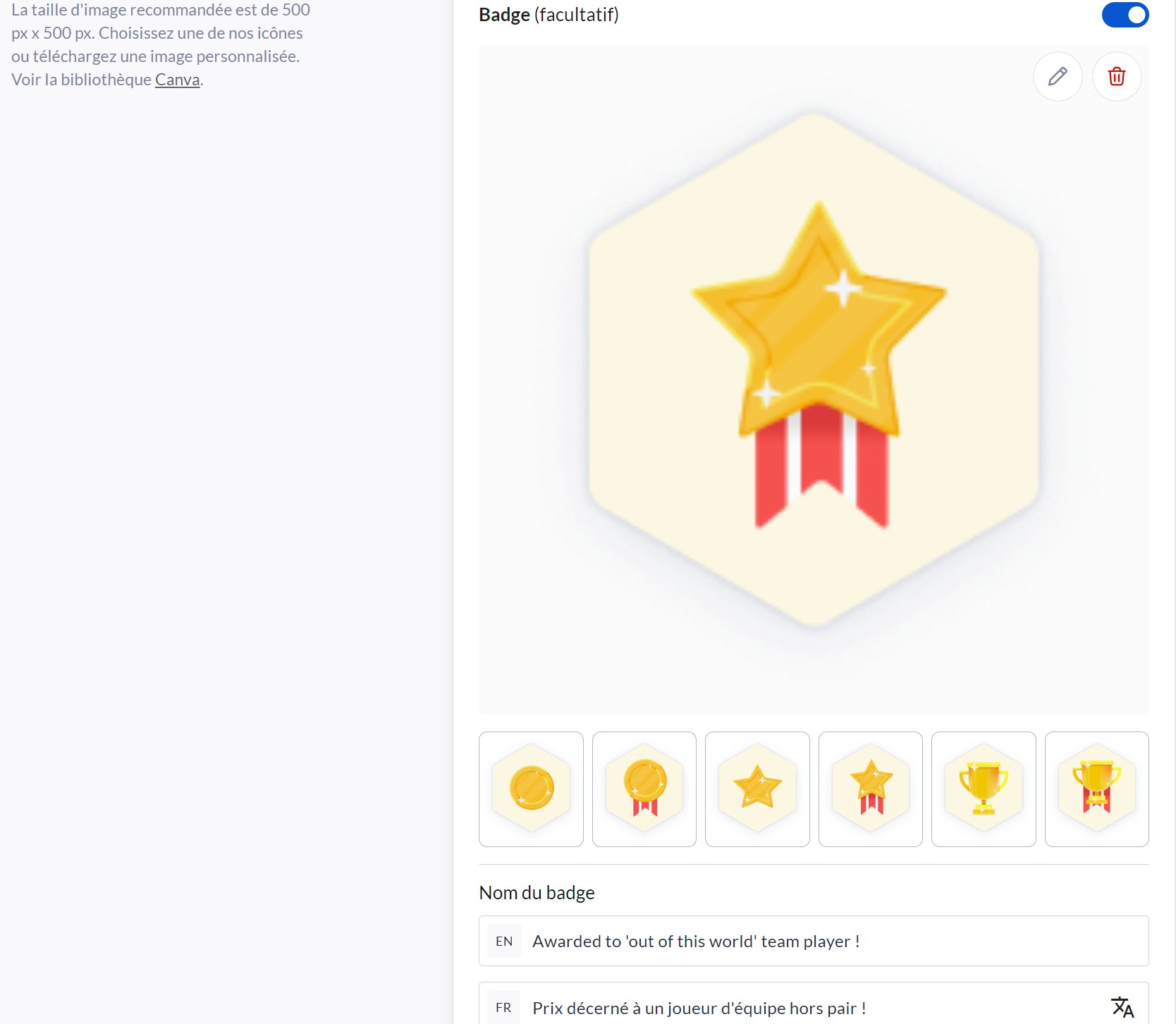This screenshot has width=1176, height=1024.
Task: Pick the plain gold star badge
Action: click(x=757, y=789)
